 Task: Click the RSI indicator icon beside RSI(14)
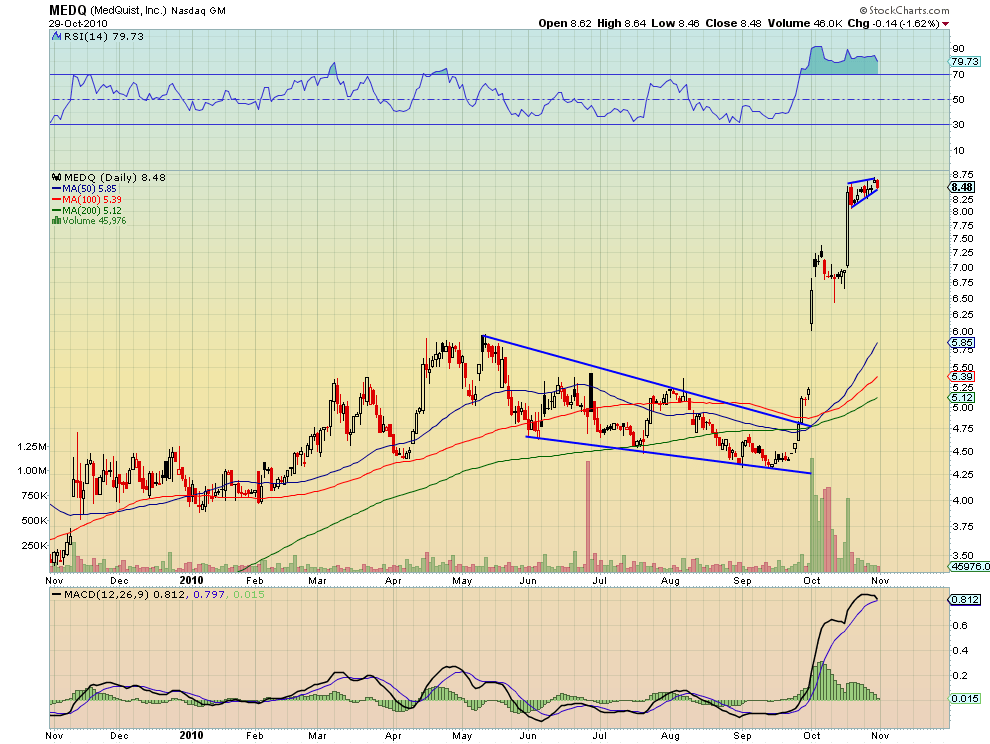point(56,37)
